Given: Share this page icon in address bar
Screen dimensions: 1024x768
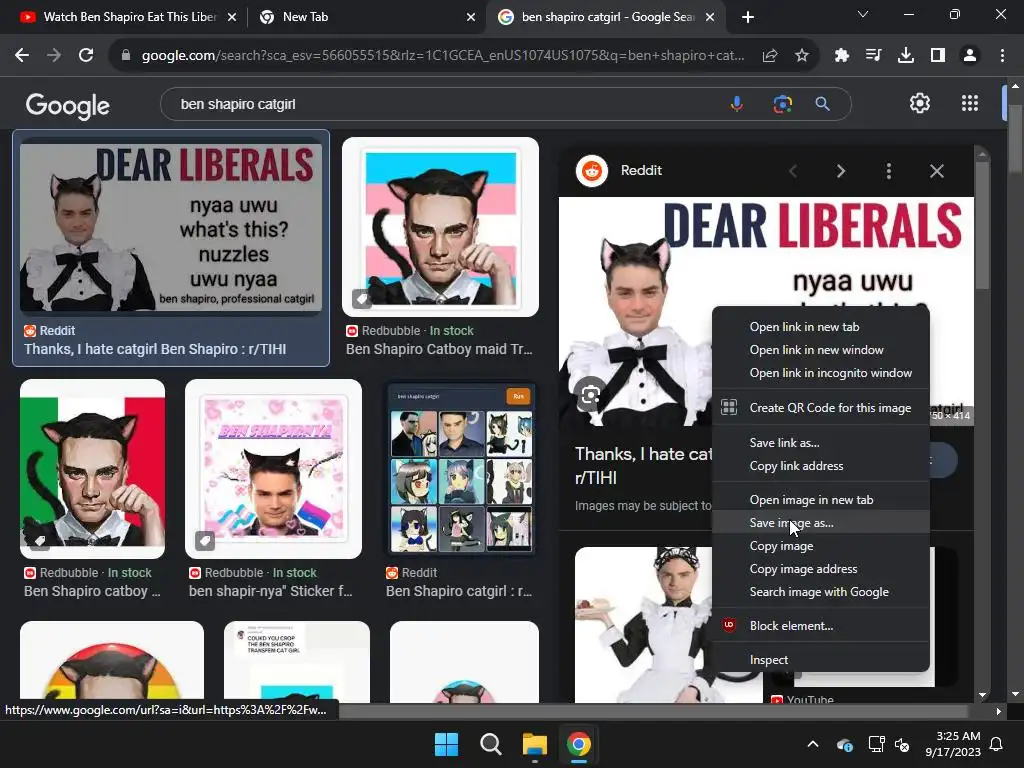Looking at the screenshot, I should pyautogui.click(x=770, y=56).
